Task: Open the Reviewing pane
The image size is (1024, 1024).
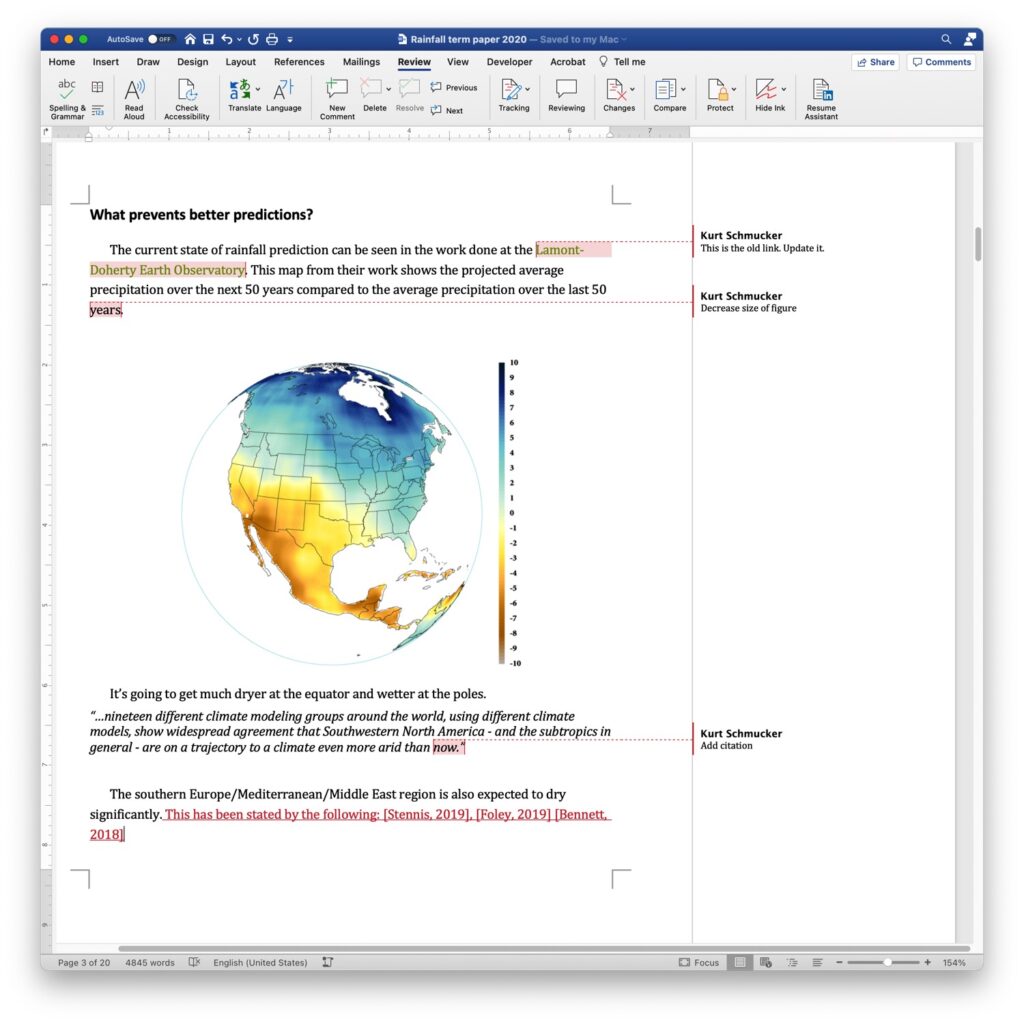Action: point(566,95)
